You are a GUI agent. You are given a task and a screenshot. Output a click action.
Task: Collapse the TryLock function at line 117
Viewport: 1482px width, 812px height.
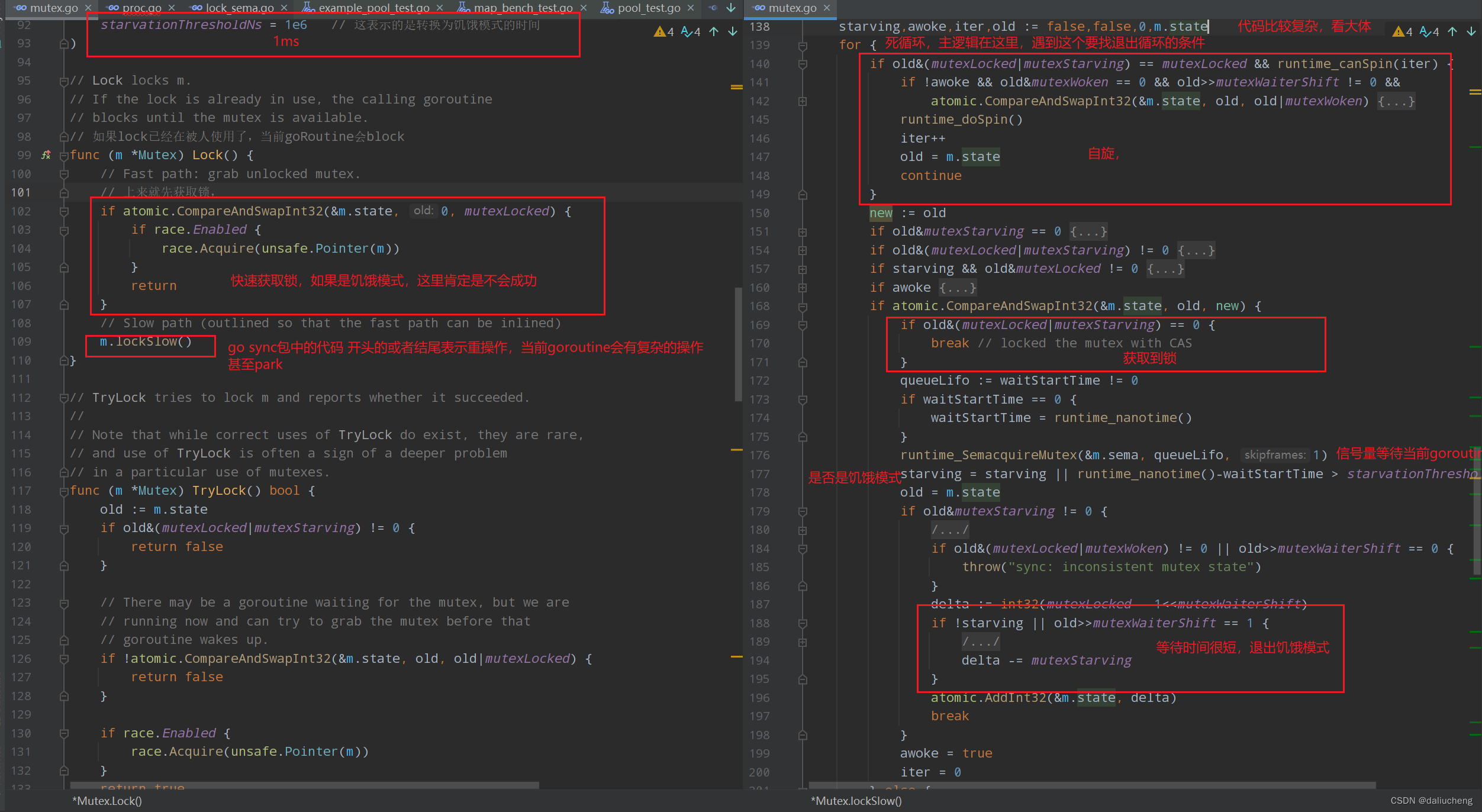[x=64, y=491]
